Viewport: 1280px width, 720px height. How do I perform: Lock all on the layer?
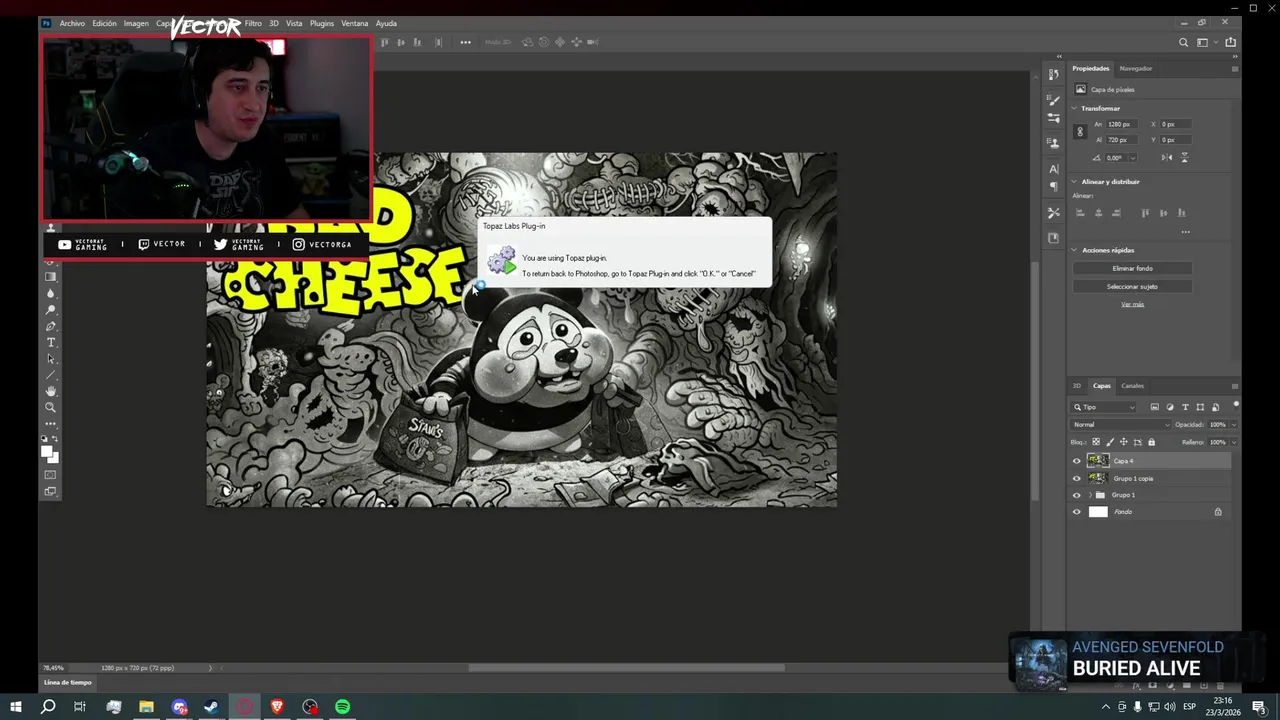click(1151, 442)
